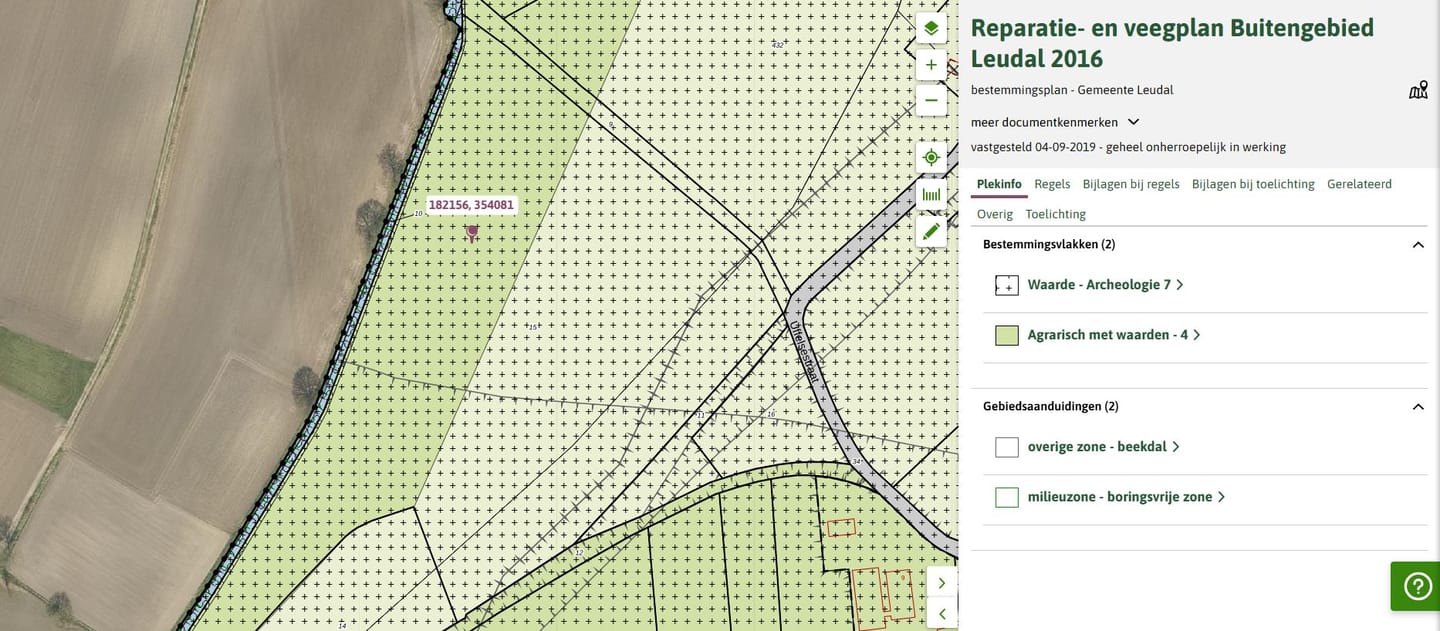1440x631 pixels.
Task: Select the pencil drawing tool
Action: tap(931, 231)
